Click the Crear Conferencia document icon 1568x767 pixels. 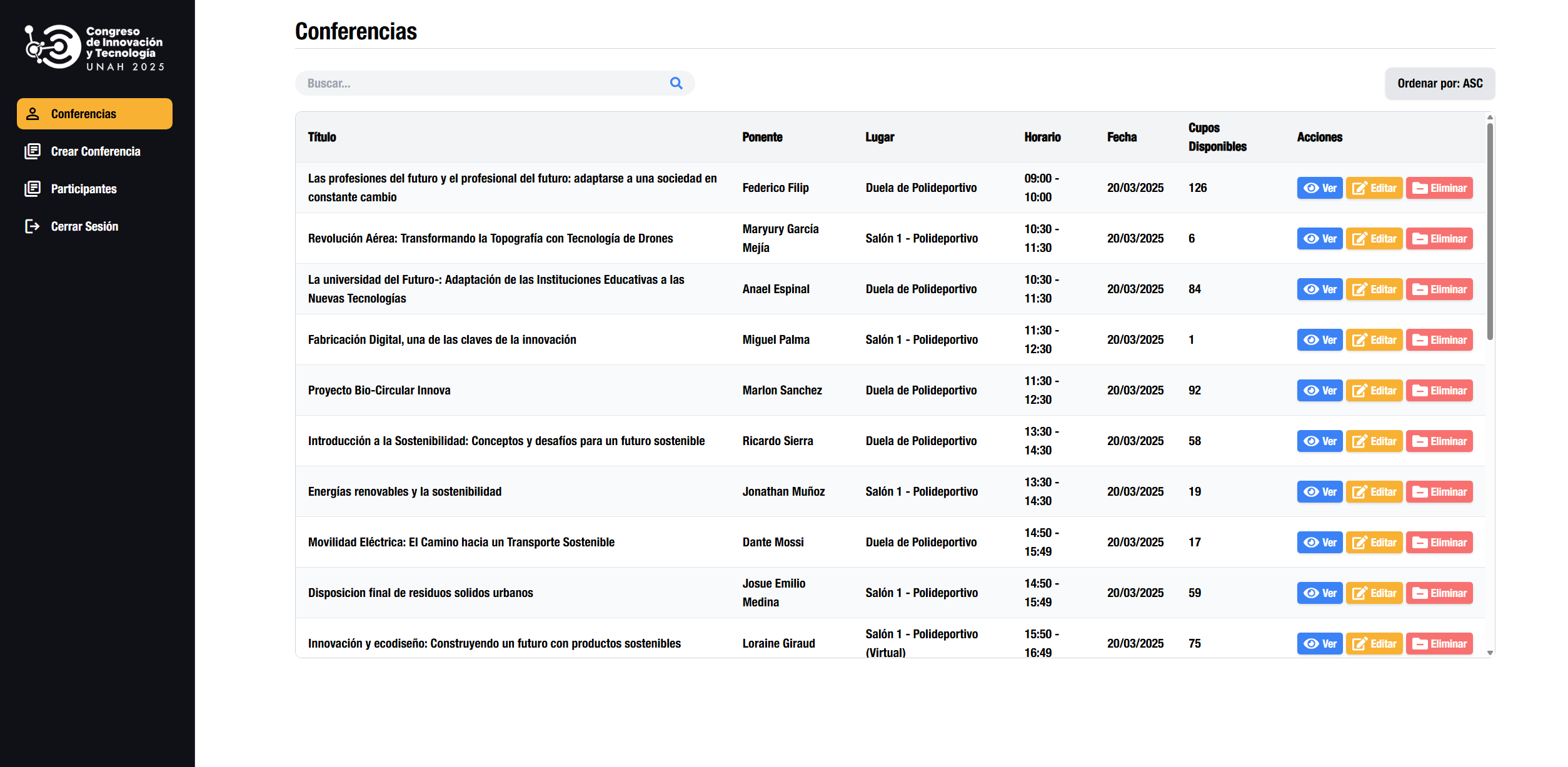(x=32, y=151)
